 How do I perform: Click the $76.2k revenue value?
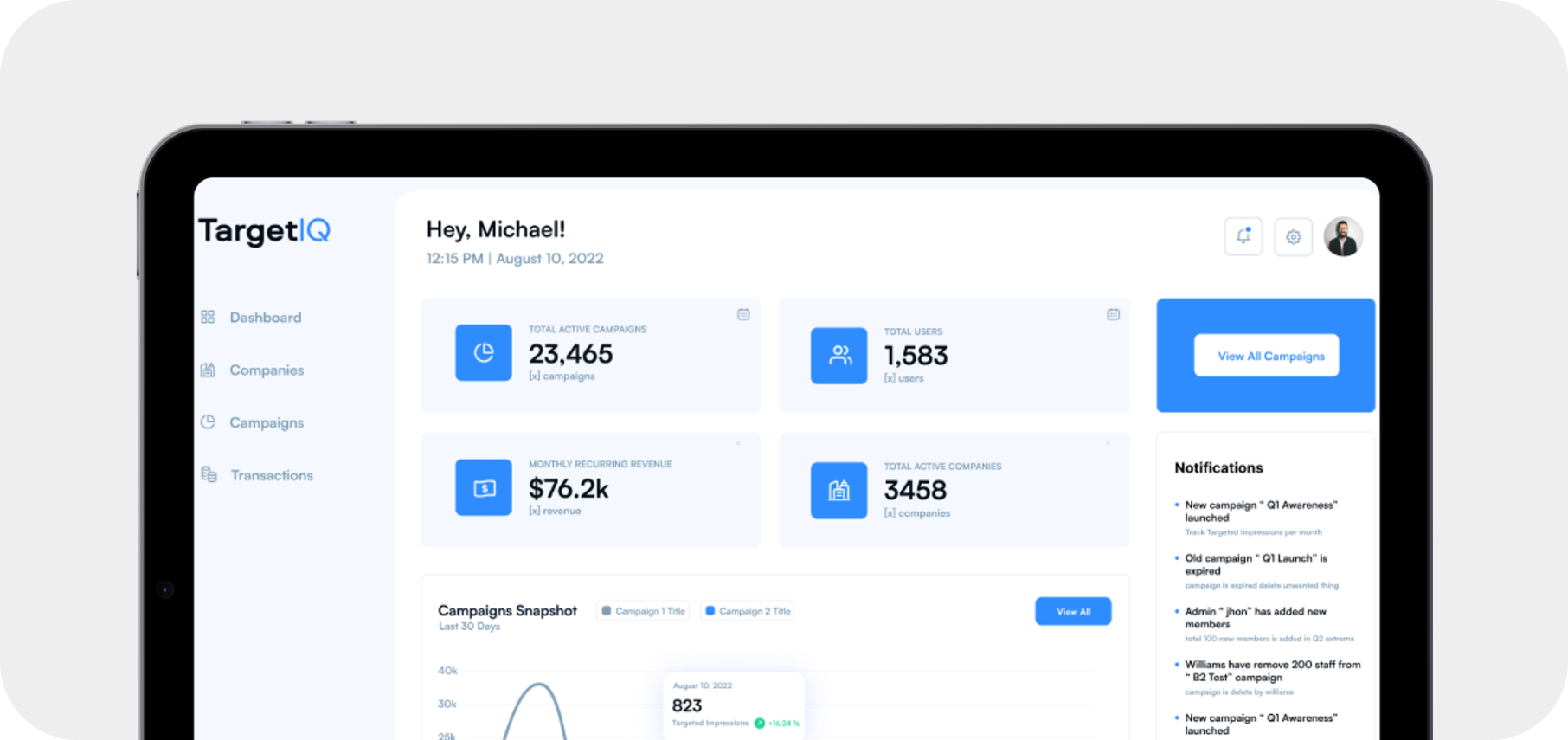[569, 489]
